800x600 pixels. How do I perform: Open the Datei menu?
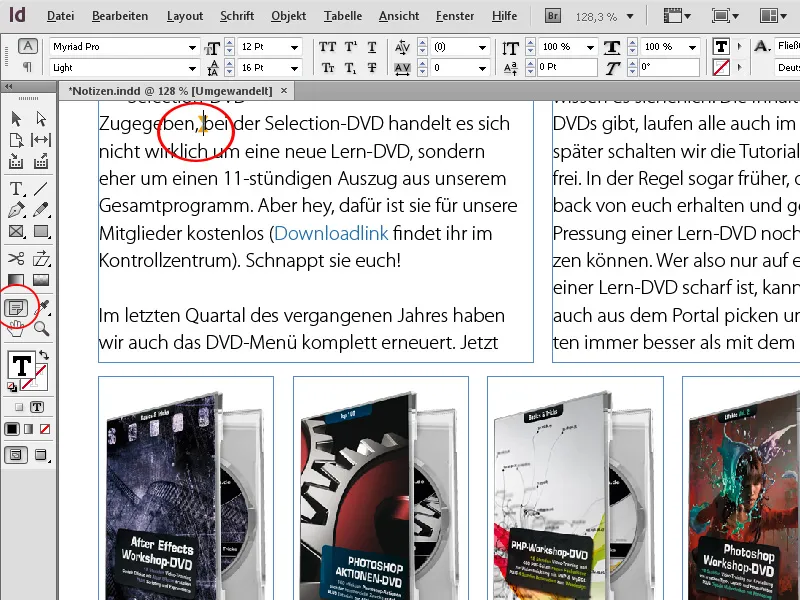tap(60, 16)
